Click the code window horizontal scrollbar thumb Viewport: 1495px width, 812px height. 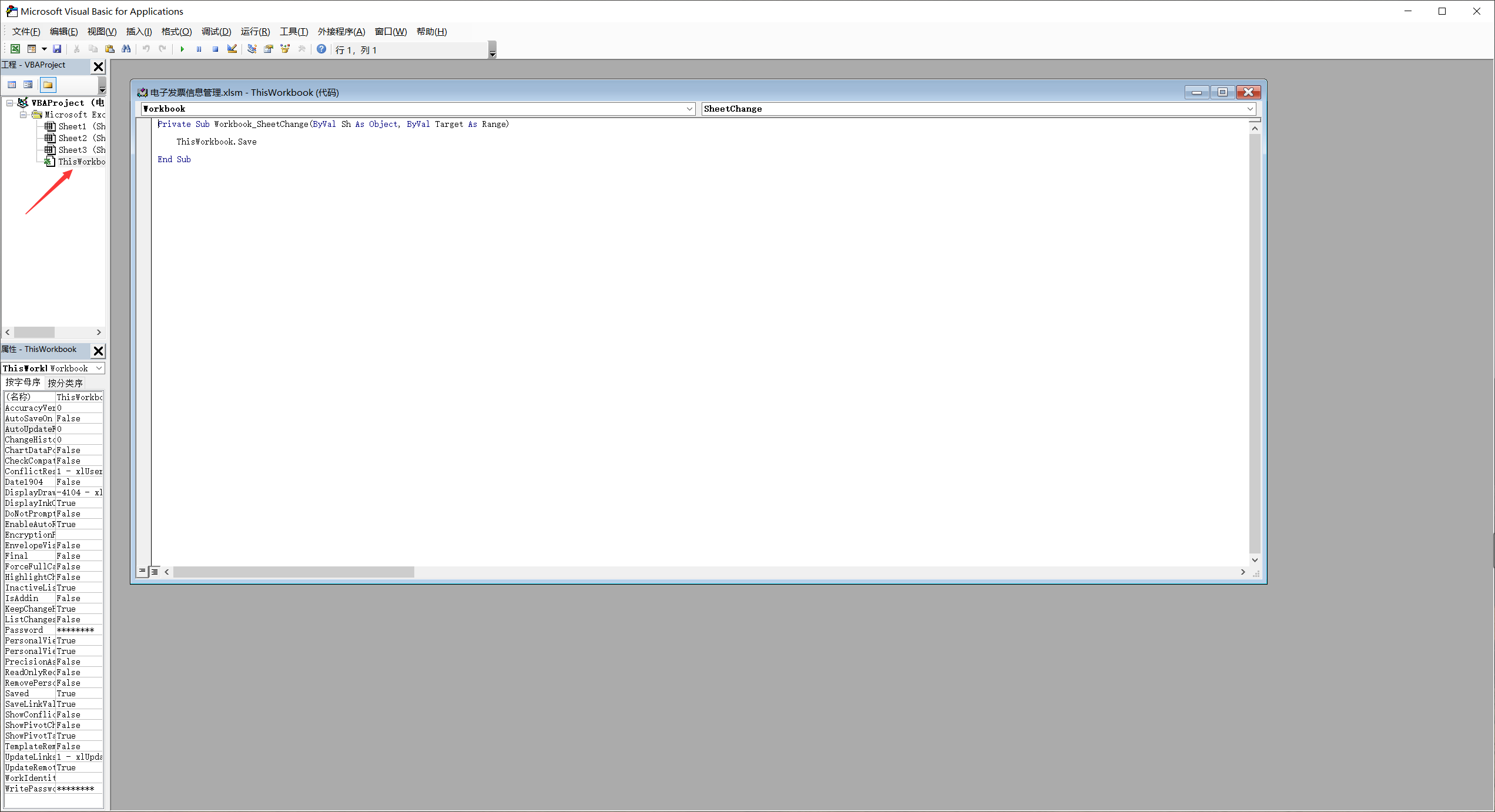(294, 572)
